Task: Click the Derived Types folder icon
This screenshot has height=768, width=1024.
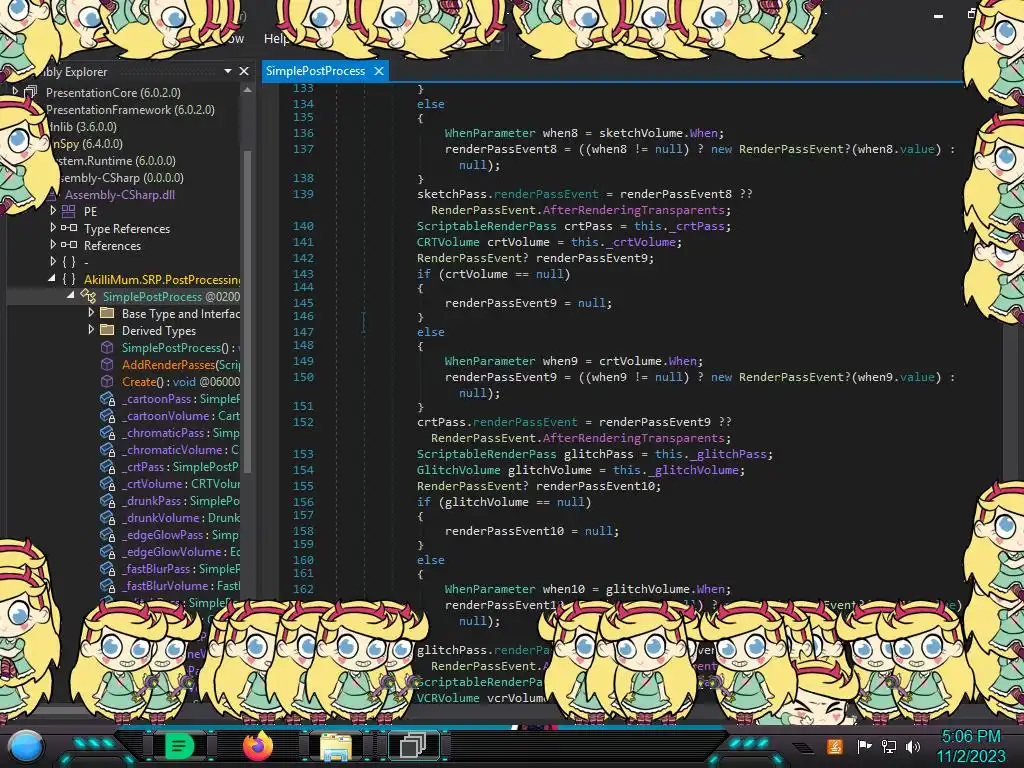Action: coord(107,330)
